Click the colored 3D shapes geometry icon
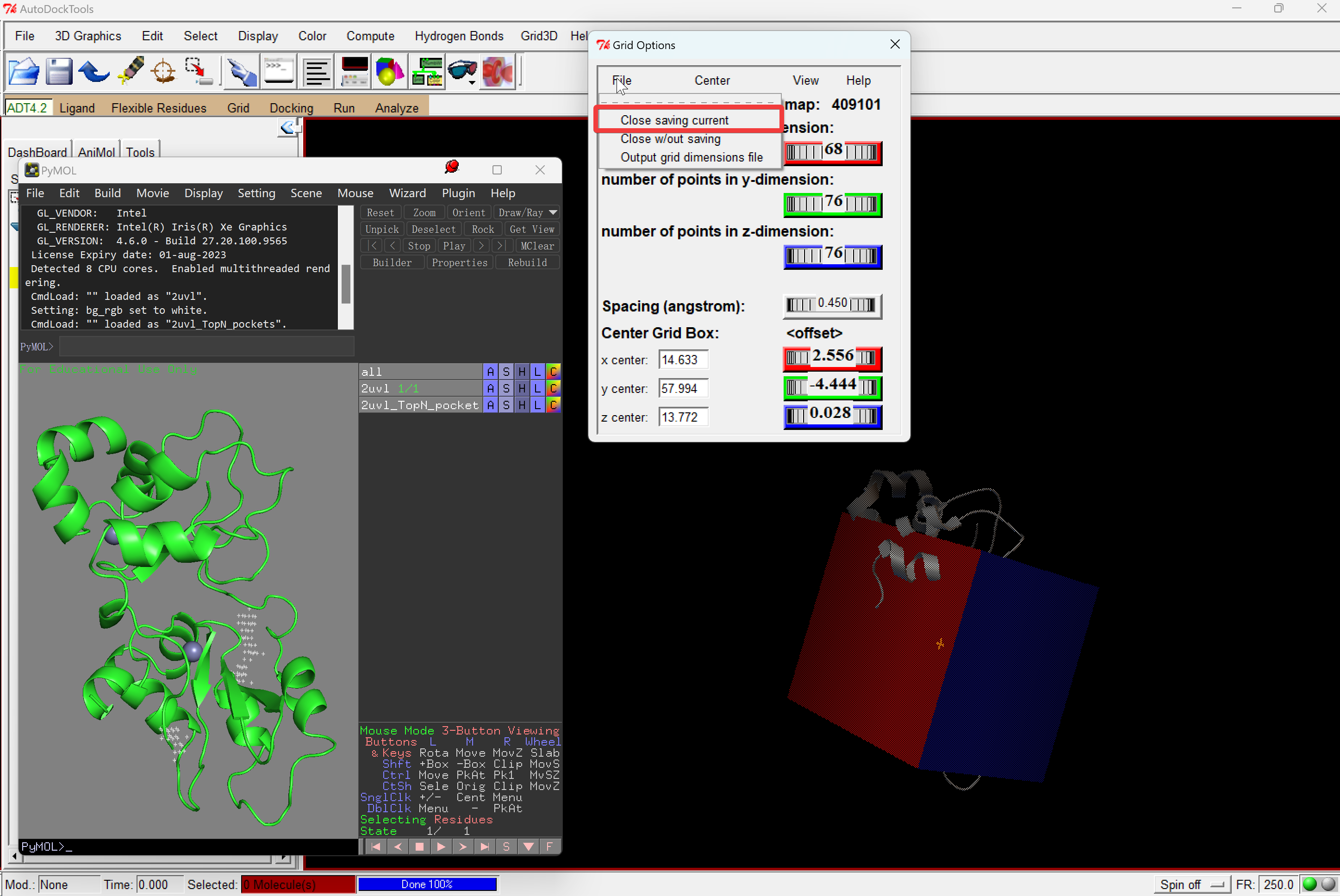 click(x=390, y=72)
